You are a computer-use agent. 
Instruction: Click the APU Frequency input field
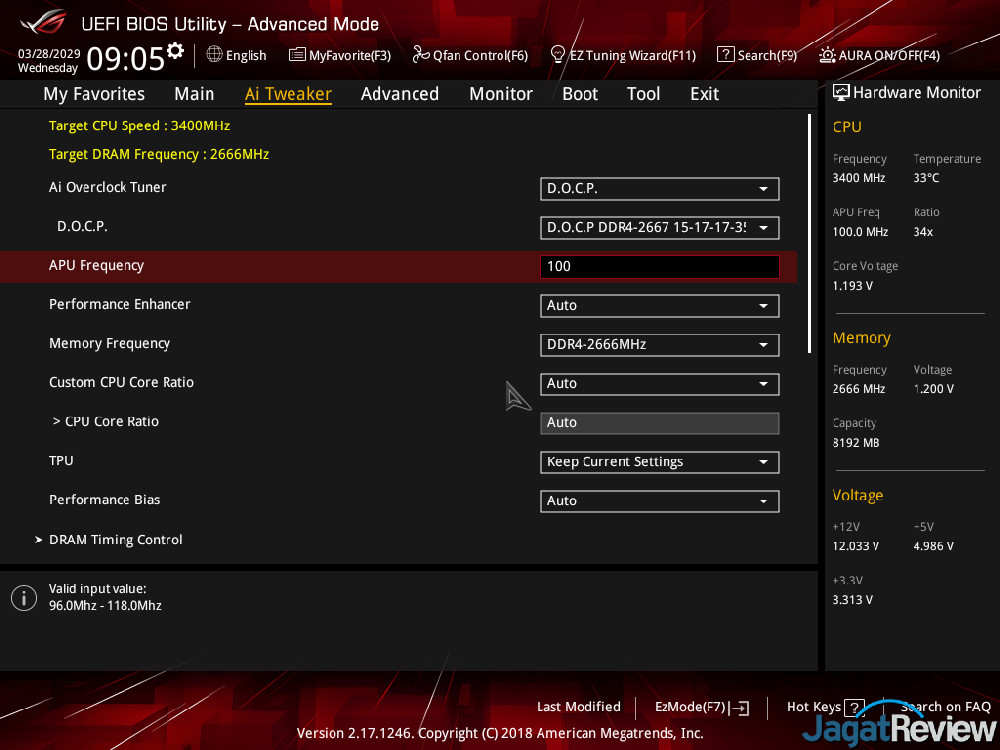(x=659, y=267)
